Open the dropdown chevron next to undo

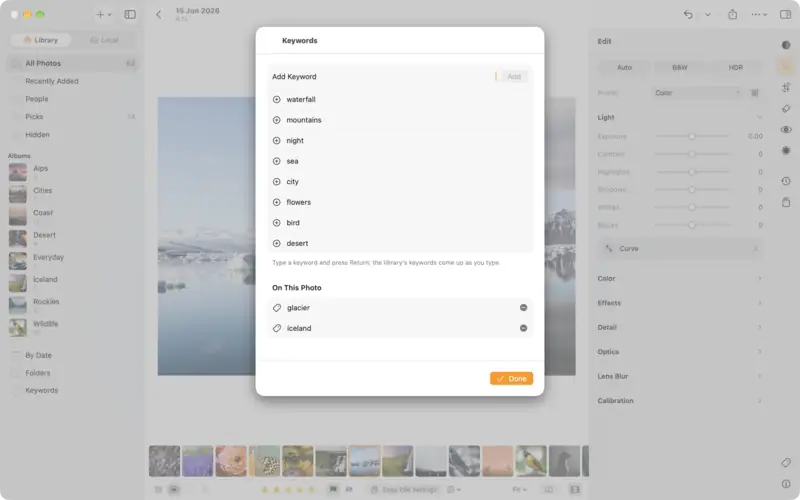click(708, 14)
